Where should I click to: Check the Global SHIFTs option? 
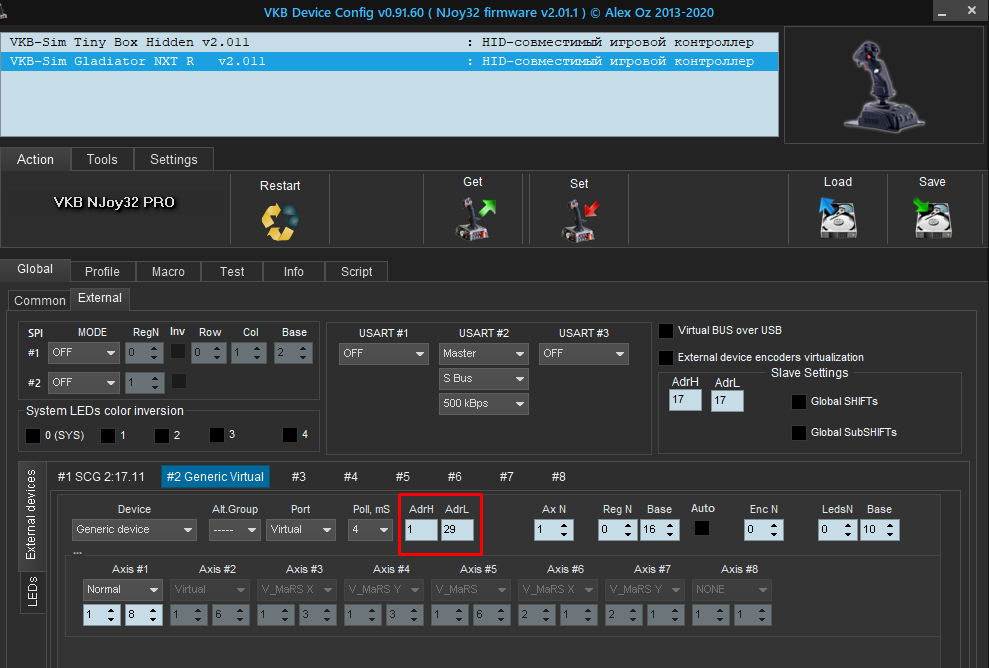tap(799, 402)
